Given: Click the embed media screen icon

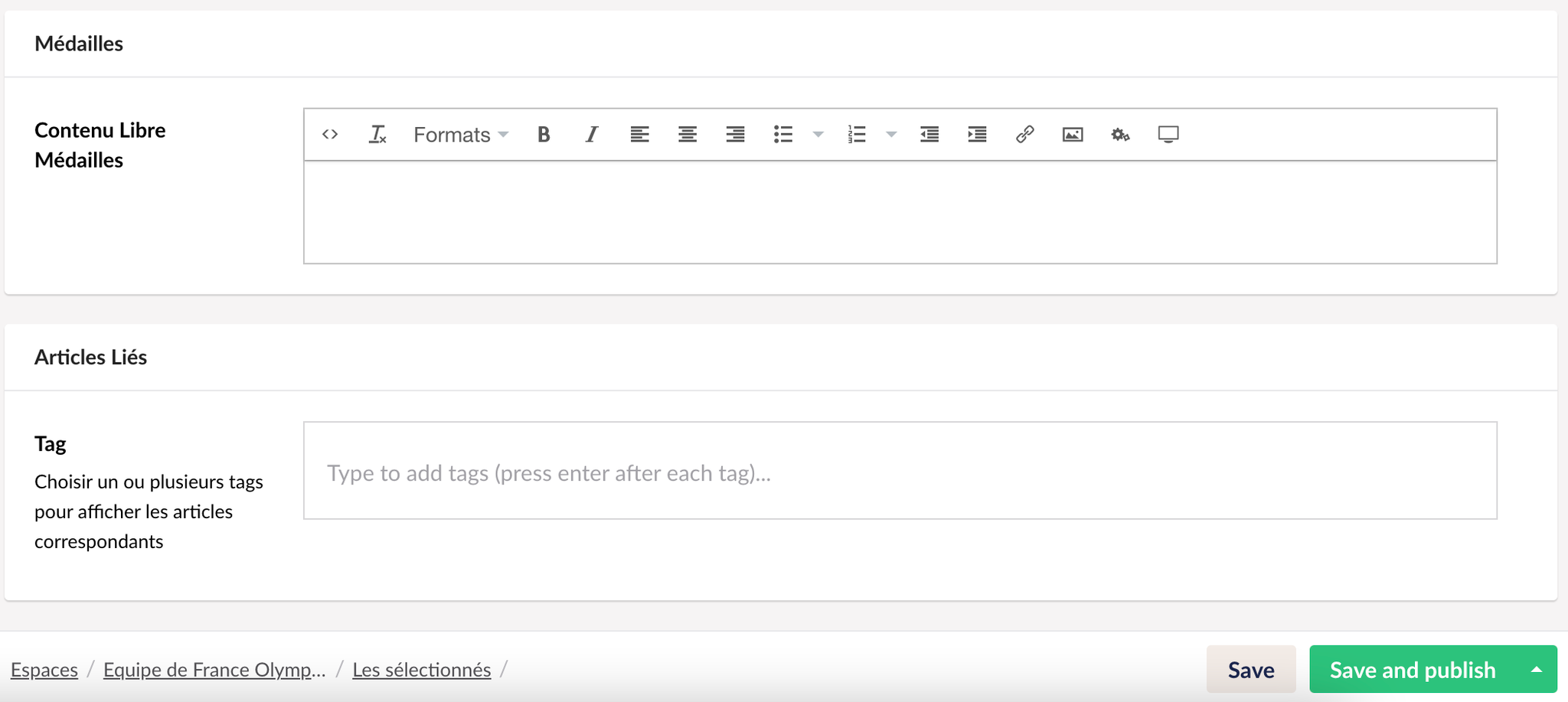Looking at the screenshot, I should coord(1168,135).
